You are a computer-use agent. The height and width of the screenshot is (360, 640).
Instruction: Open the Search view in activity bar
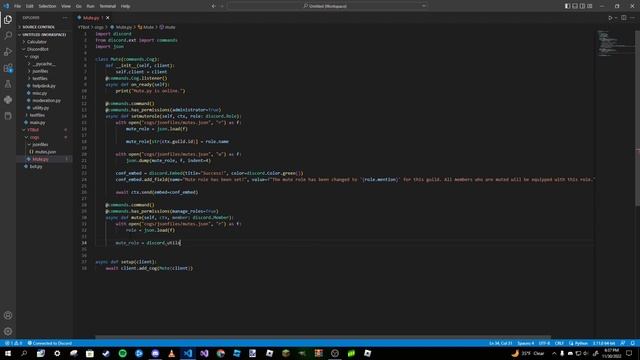pyautogui.click(x=8, y=36)
